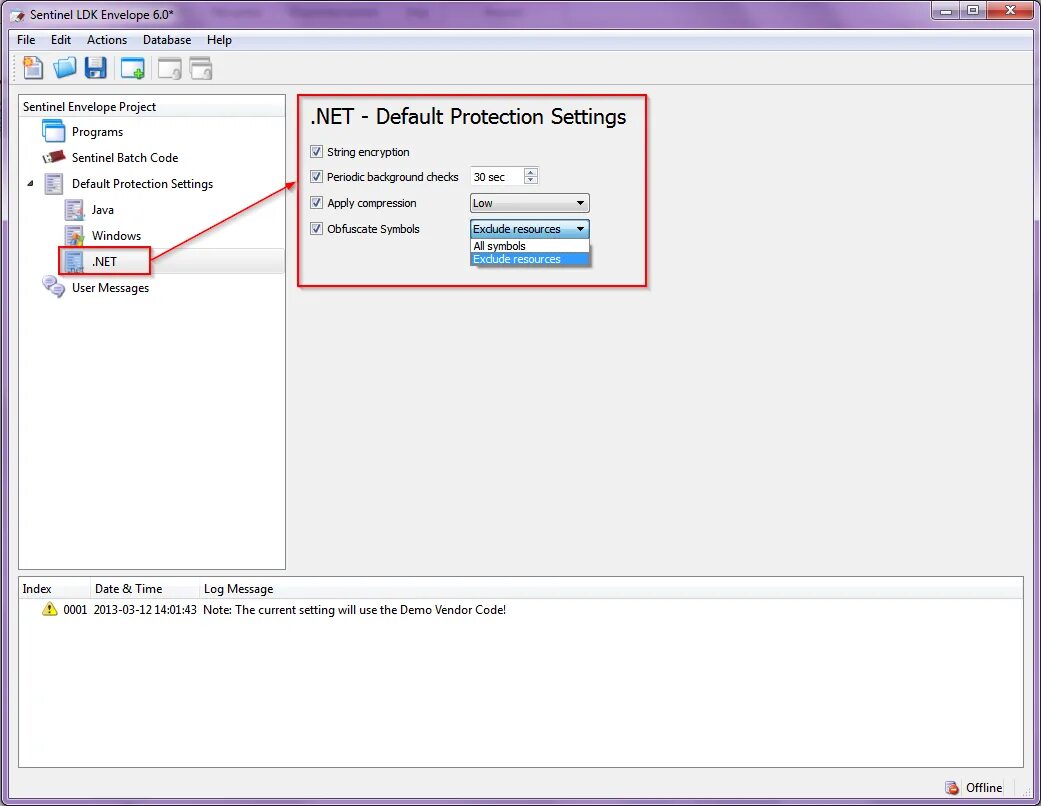
Task: Click the greyed Protect Selected toolbar icon
Action: pos(169,68)
